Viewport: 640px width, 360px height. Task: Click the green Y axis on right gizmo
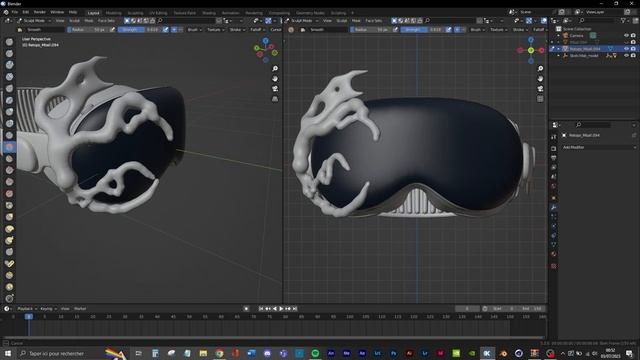pyautogui.click(x=531, y=50)
